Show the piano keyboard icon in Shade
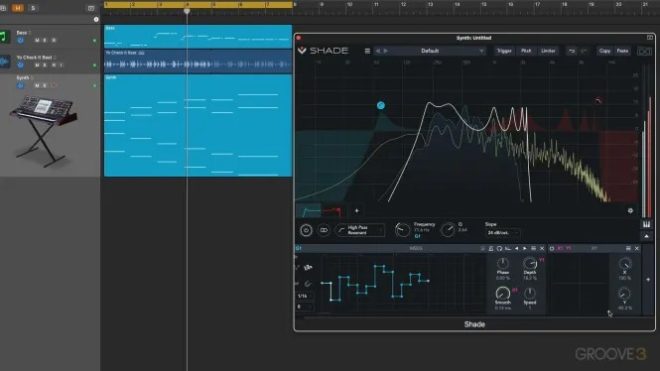 point(647,224)
